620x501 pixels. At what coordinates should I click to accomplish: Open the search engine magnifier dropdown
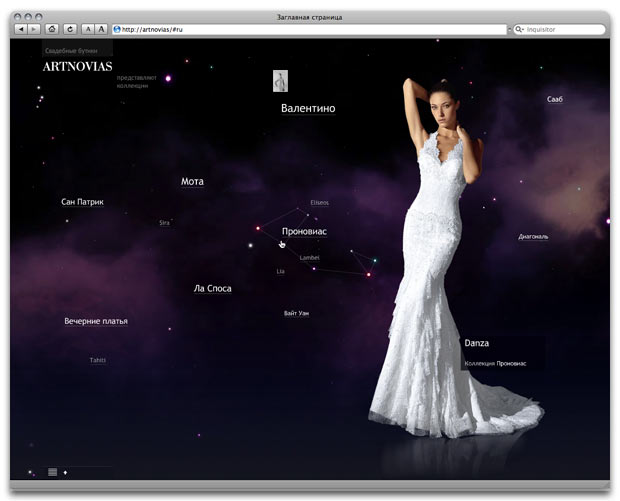point(520,30)
